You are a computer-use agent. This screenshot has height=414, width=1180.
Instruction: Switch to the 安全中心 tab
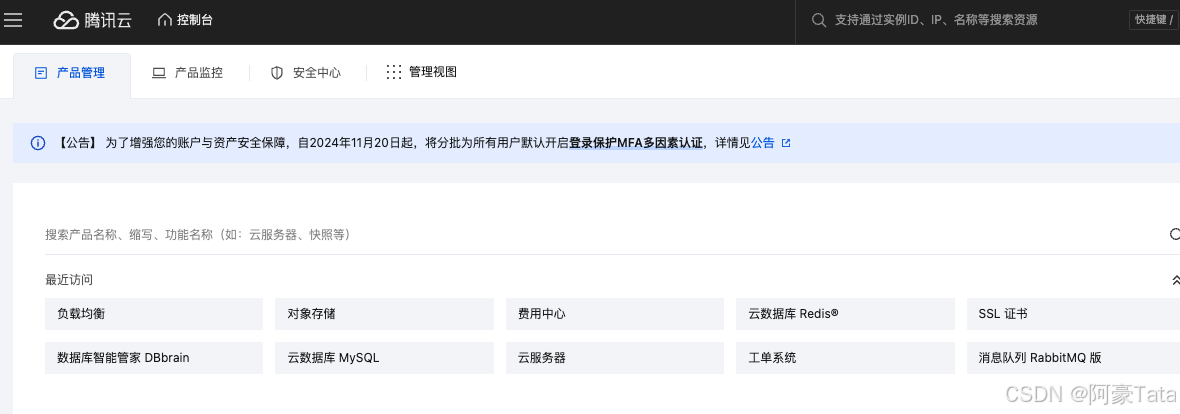[306, 73]
